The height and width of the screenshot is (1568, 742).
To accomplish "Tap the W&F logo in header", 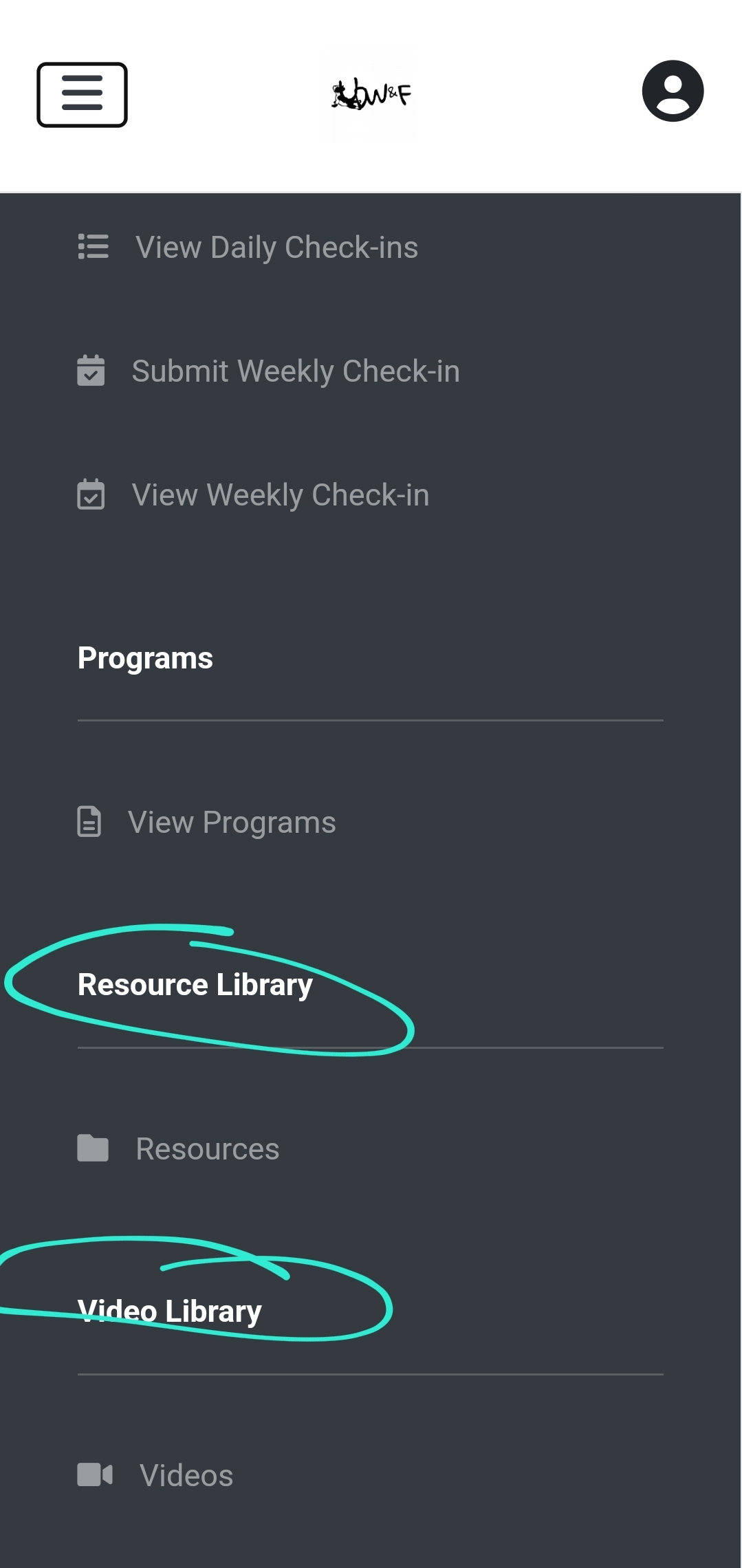I will pos(371,95).
